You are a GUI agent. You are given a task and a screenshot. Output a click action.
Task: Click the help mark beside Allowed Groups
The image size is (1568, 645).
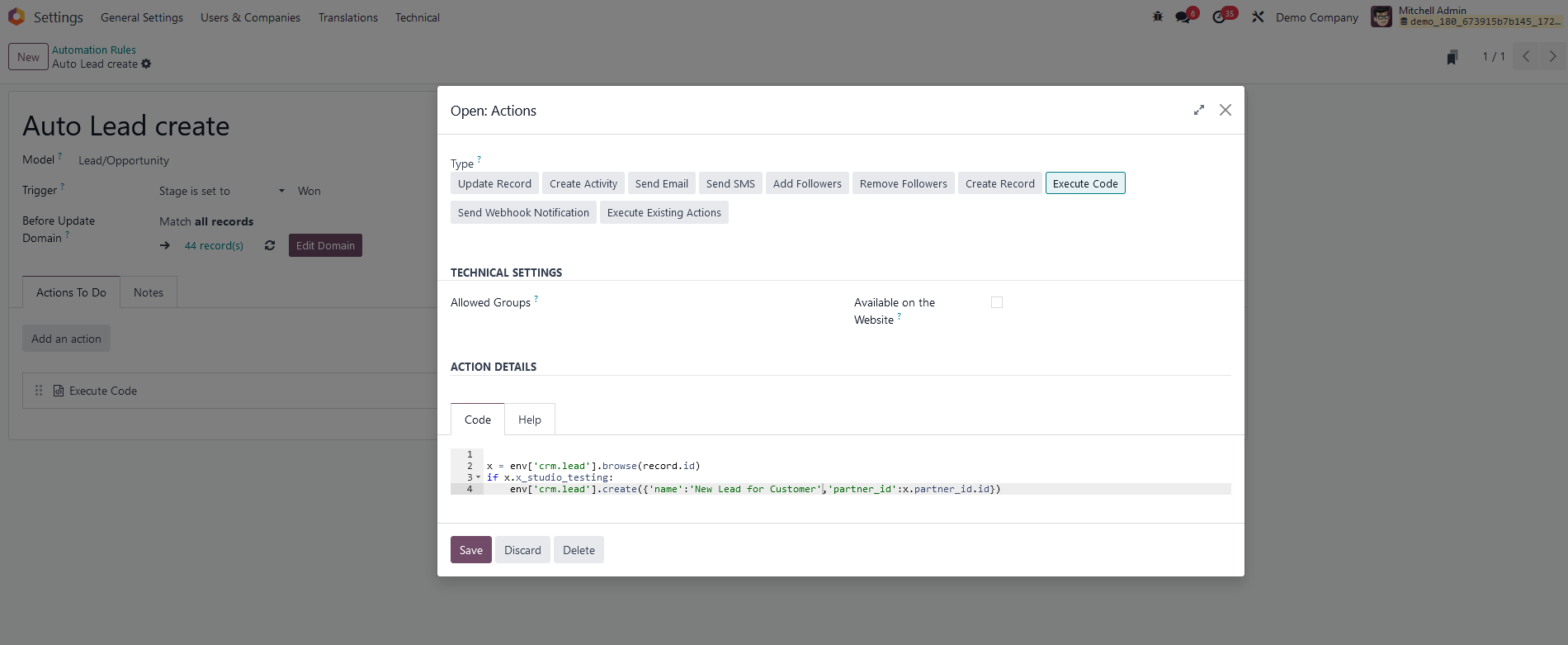536,298
